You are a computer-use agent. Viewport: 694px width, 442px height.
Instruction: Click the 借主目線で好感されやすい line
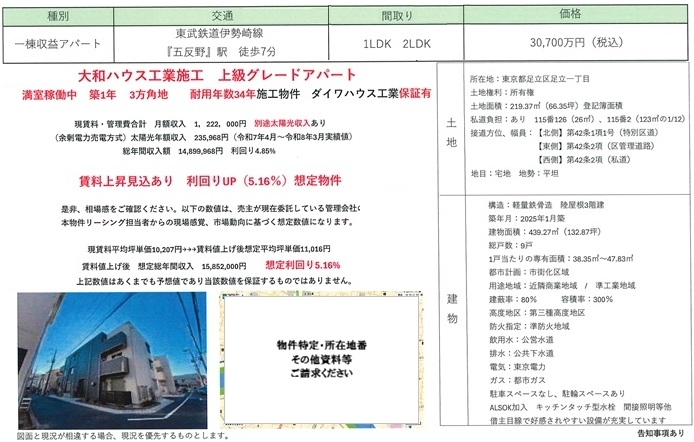coord(577,420)
